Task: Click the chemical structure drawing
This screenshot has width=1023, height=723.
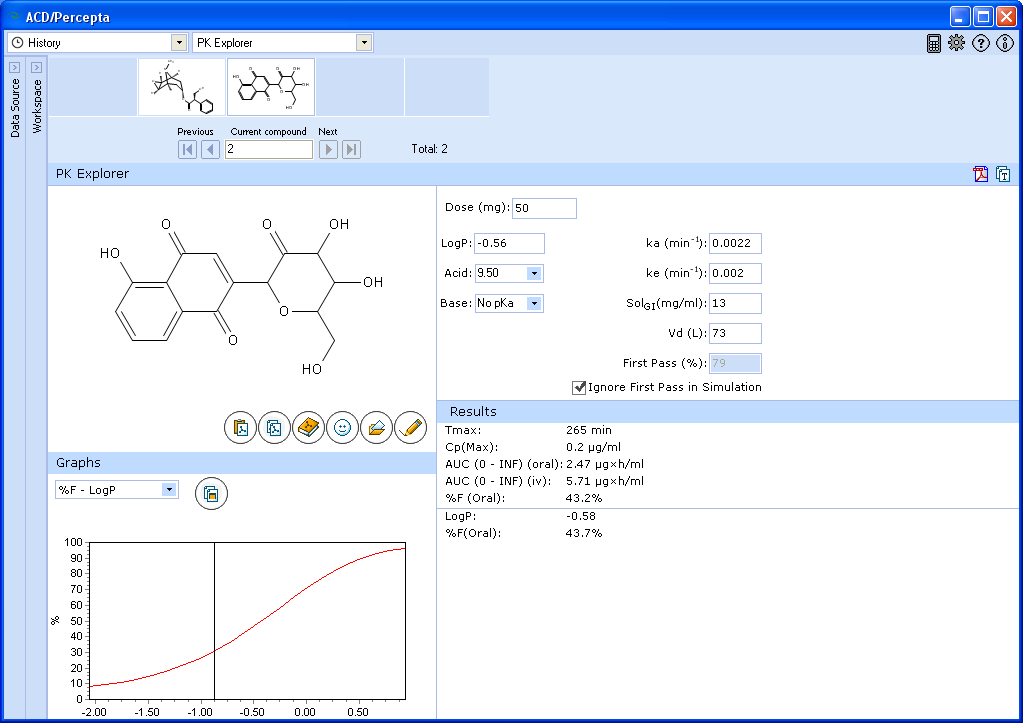Action: (241, 296)
